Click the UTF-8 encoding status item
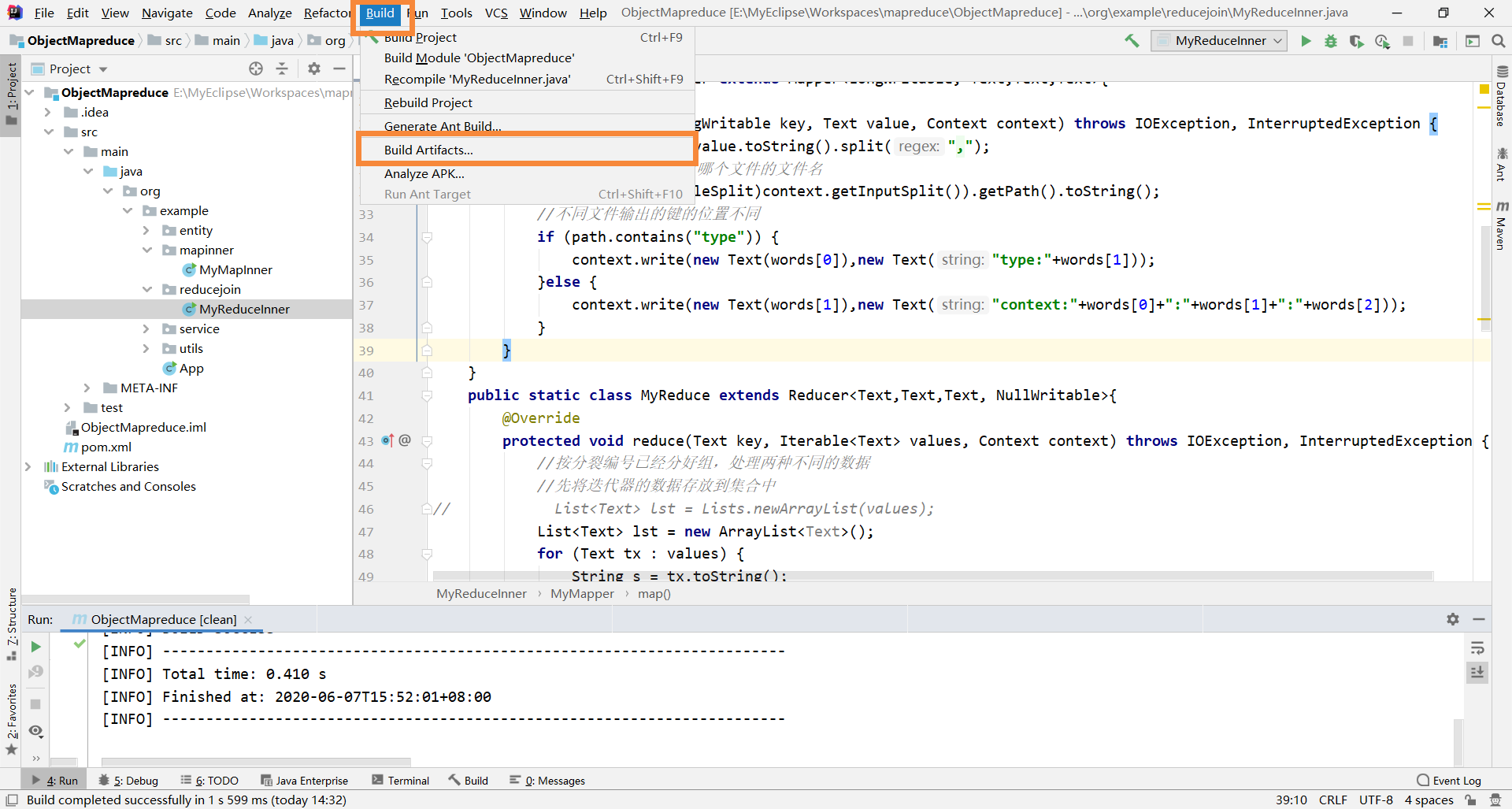Image resolution: width=1512 pixels, height=809 pixels. pyautogui.click(x=1376, y=800)
